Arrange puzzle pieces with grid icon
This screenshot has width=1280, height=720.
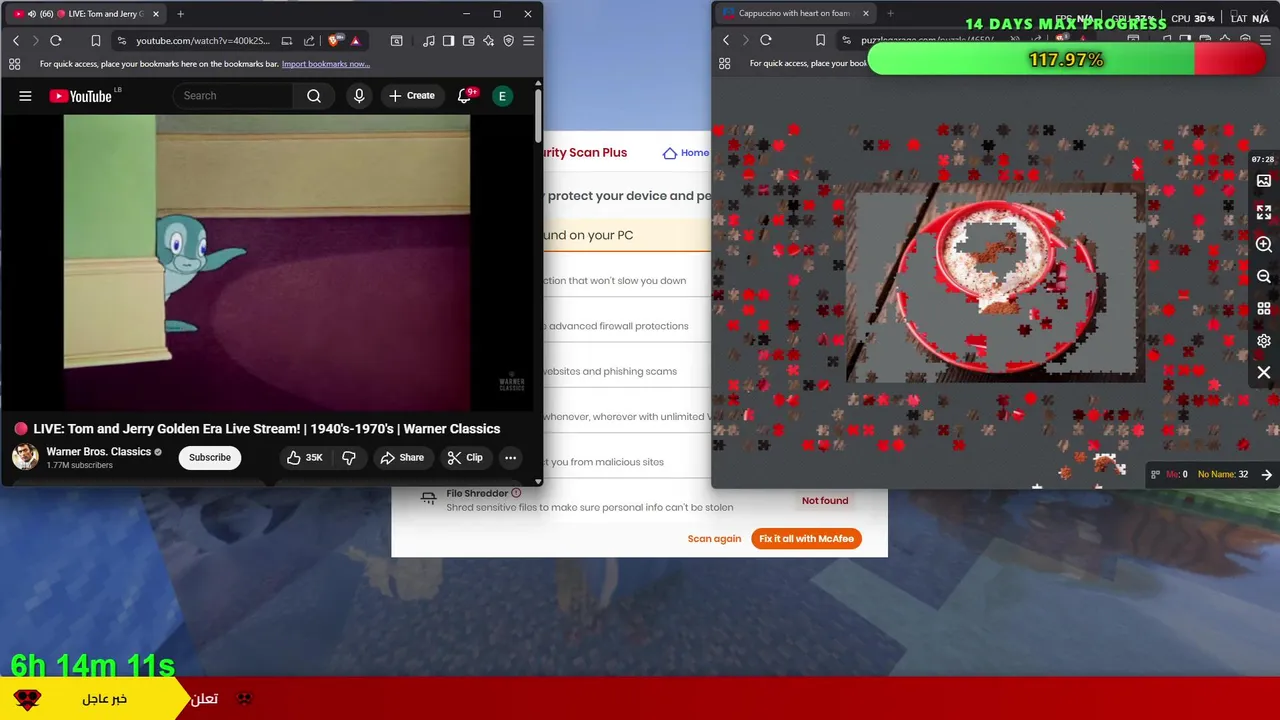tap(1264, 309)
